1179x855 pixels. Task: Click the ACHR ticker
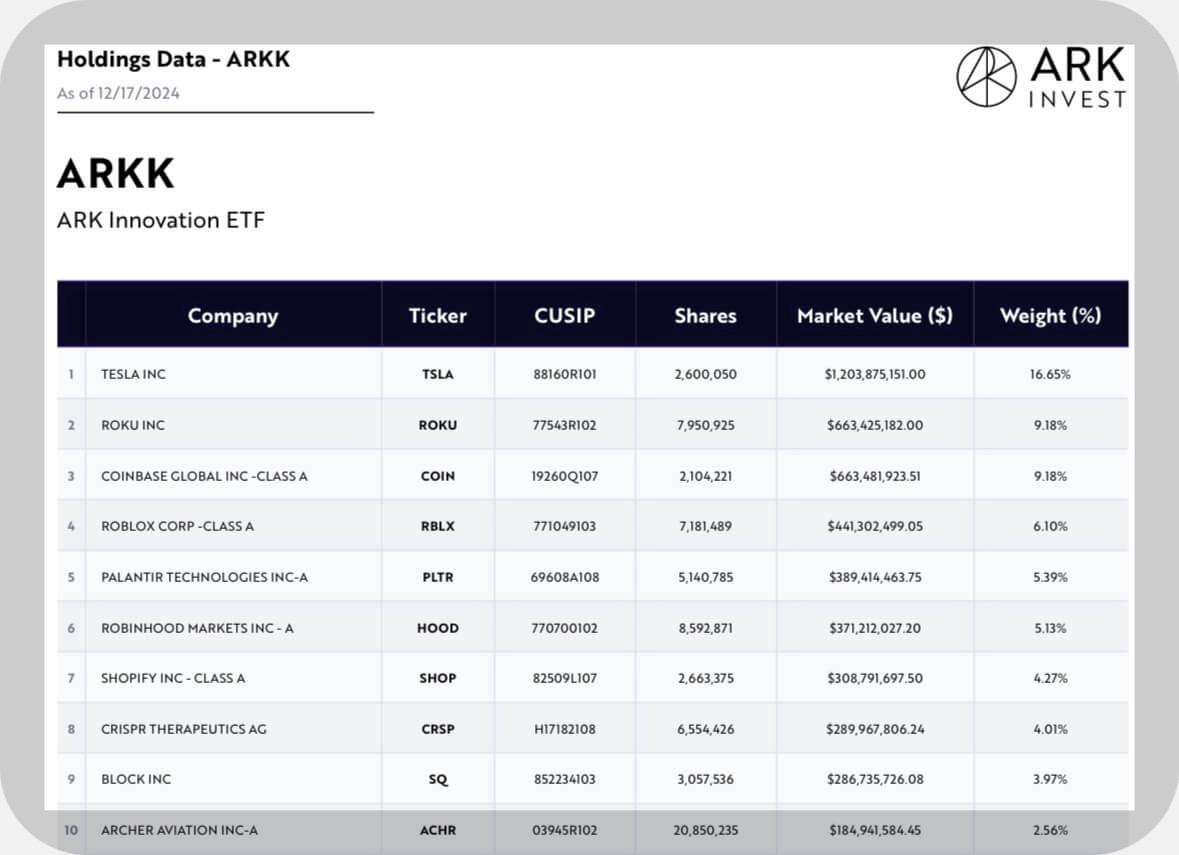pyautogui.click(x=438, y=830)
